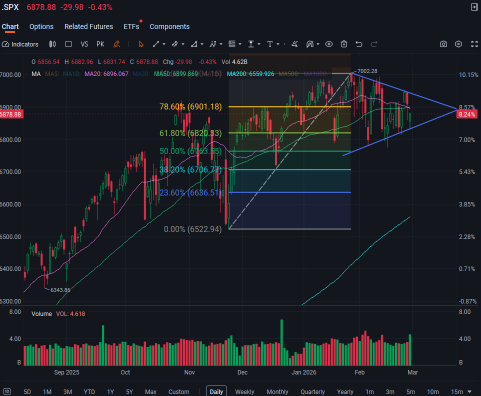
Task: Click the Volume VOL indicator label
Action: click(x=58, y=314)
